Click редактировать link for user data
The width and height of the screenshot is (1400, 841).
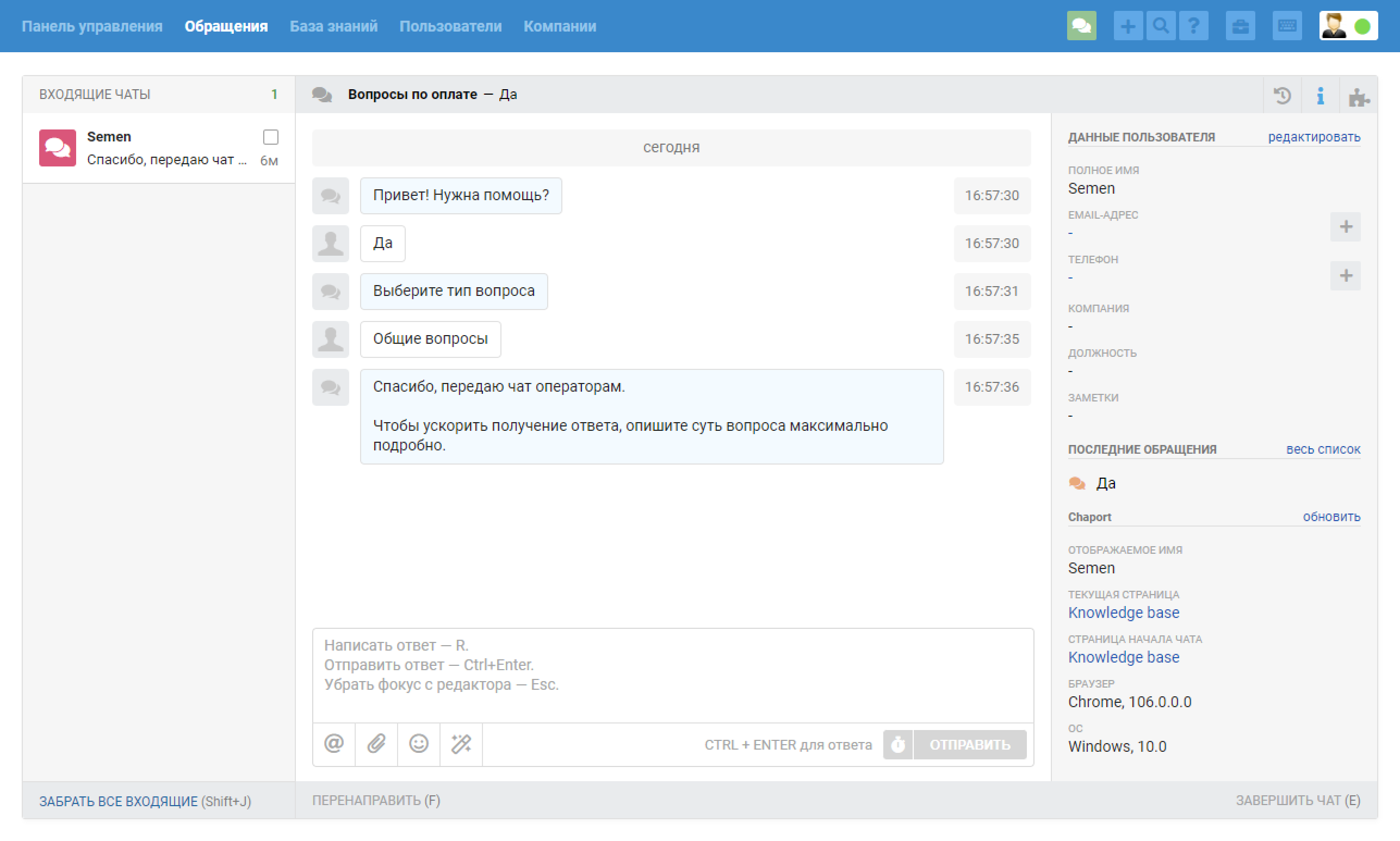(1314, 137)
